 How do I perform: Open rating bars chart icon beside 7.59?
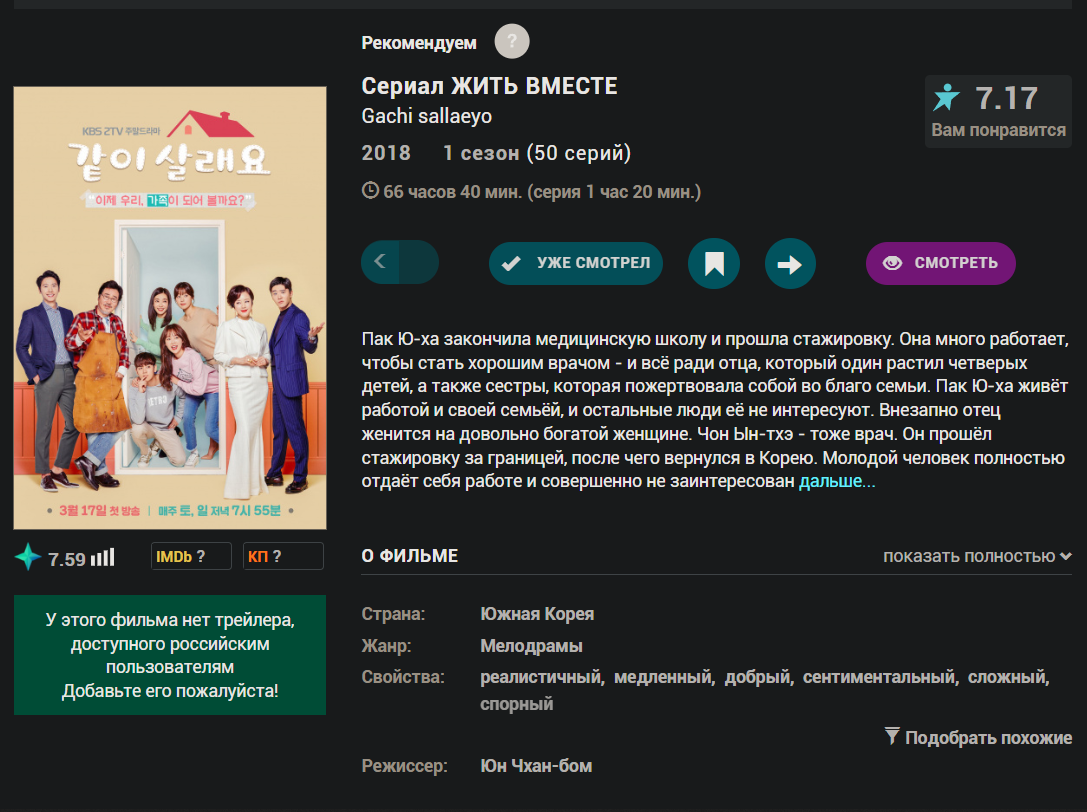tap(103, 557)
